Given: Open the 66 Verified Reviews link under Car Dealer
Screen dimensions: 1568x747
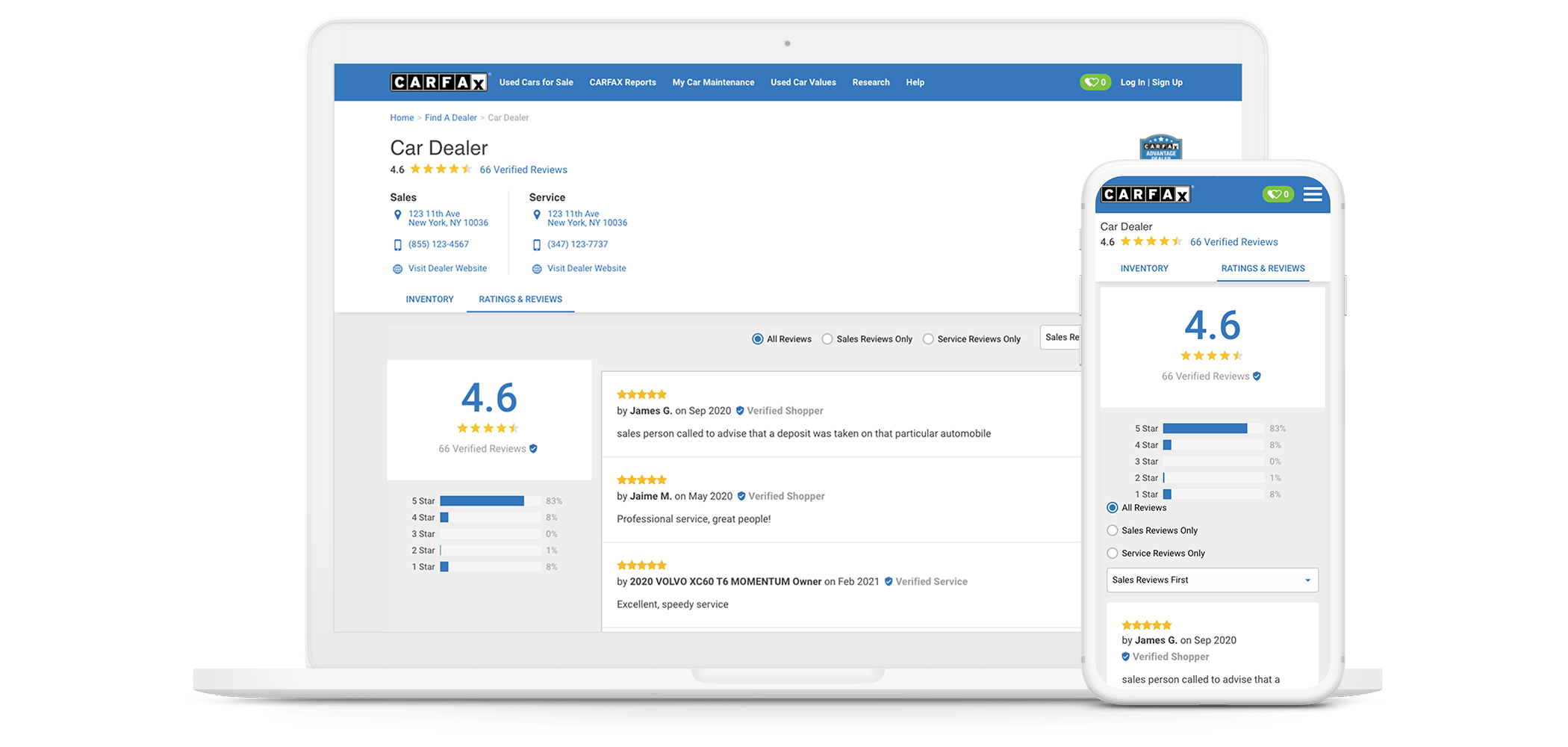Looking at the screenshot, I should coord(523,170).
